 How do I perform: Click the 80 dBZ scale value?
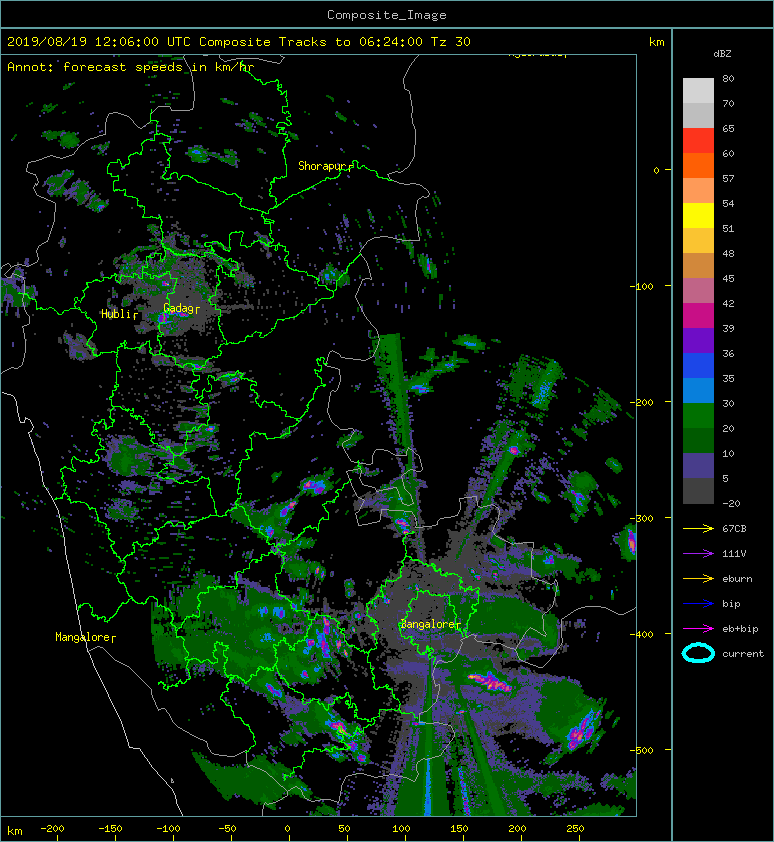(728, 78)
